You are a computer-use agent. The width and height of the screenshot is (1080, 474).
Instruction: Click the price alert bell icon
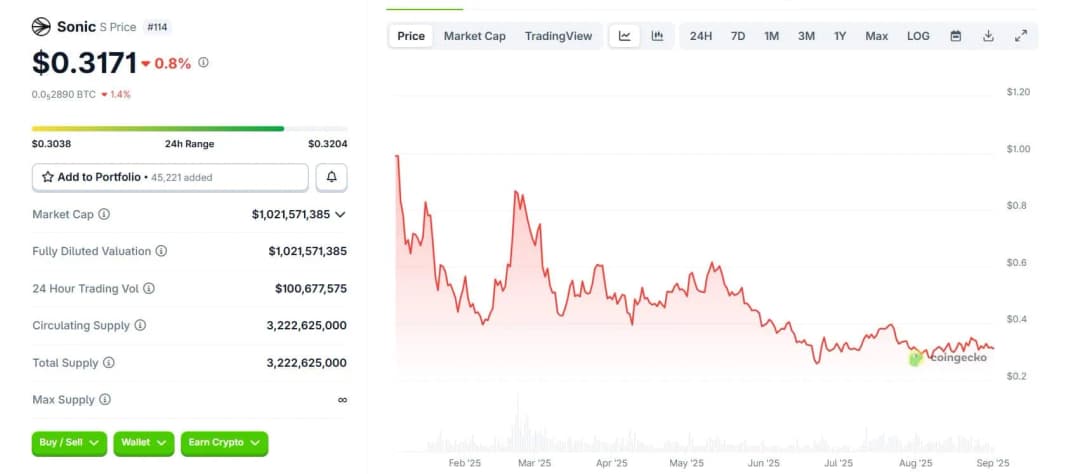(331, 177)
